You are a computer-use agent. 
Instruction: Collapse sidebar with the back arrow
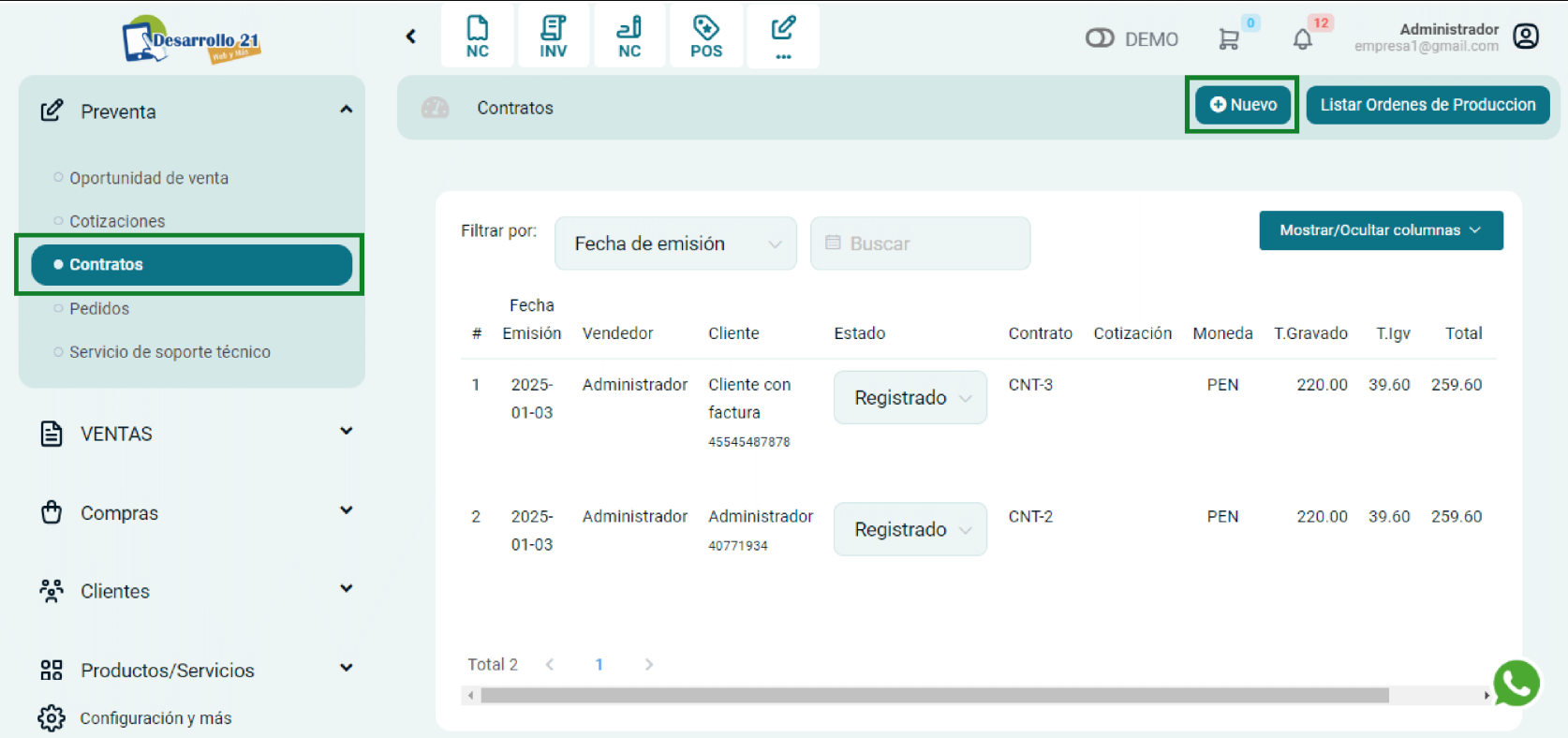(x=410, y=37)
